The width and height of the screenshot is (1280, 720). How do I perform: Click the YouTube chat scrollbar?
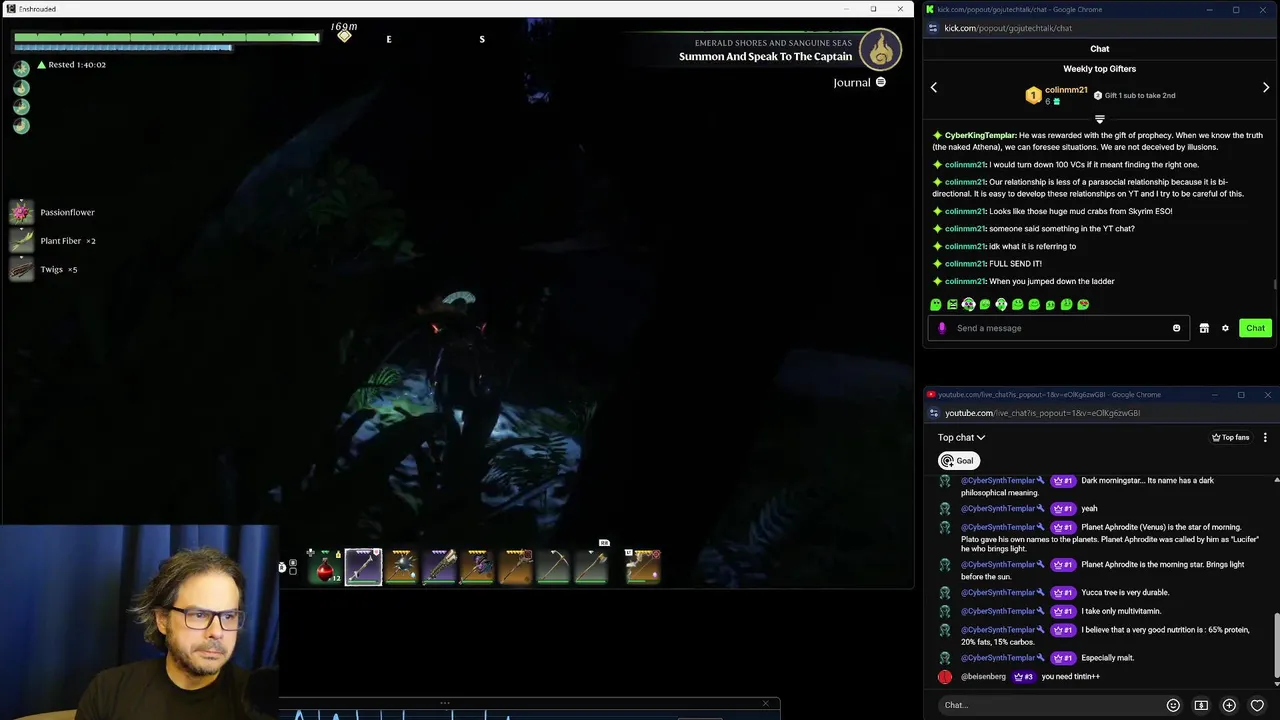point(1276,648)
